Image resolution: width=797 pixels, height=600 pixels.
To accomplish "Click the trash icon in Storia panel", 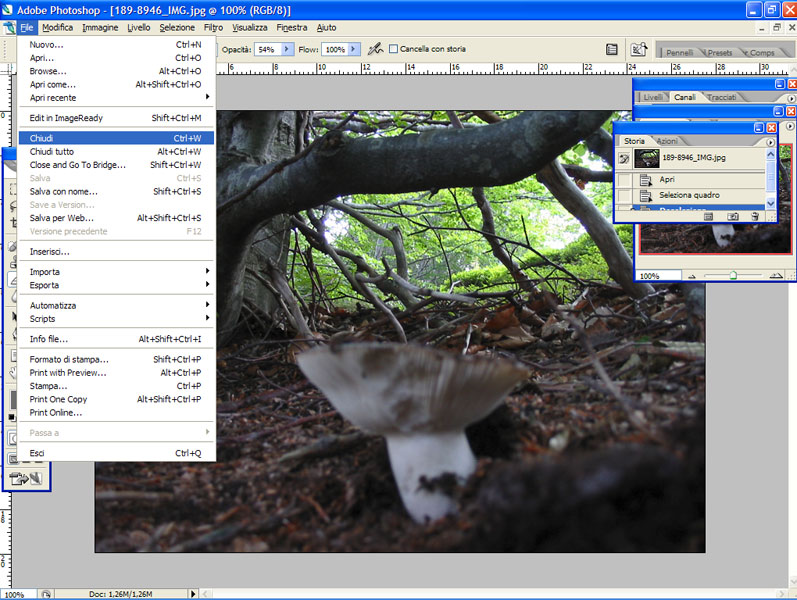I will pyautogui.click(x=755, y=215).
